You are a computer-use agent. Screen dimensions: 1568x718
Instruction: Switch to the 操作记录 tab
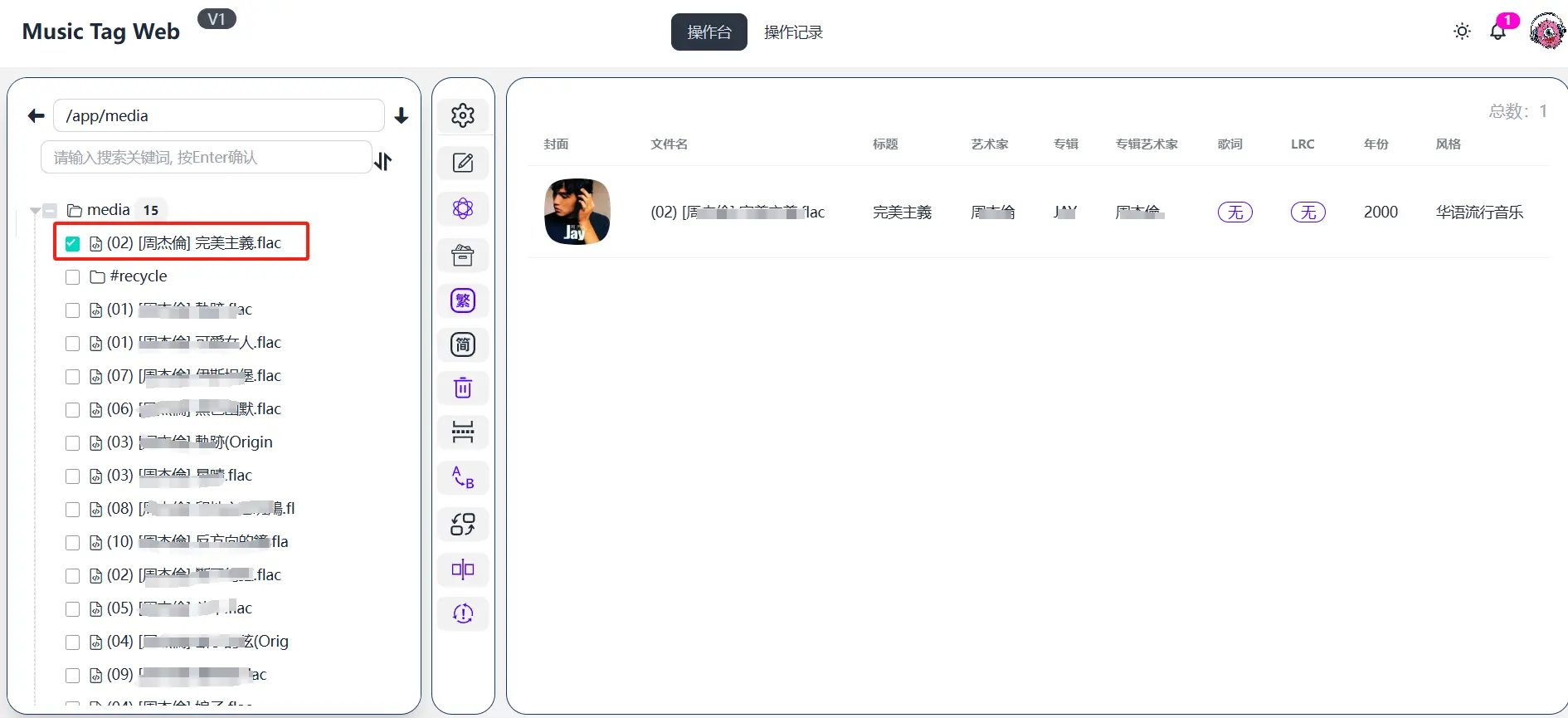(793, 32)
